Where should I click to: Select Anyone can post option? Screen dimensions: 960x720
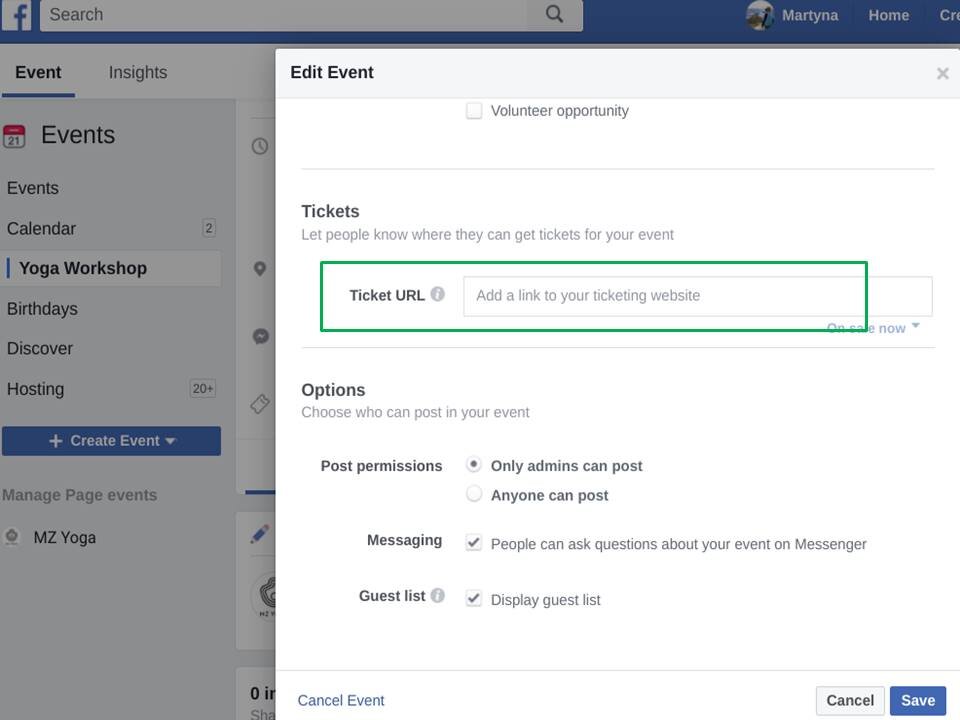pyautogui.click(x=475, y=494)
